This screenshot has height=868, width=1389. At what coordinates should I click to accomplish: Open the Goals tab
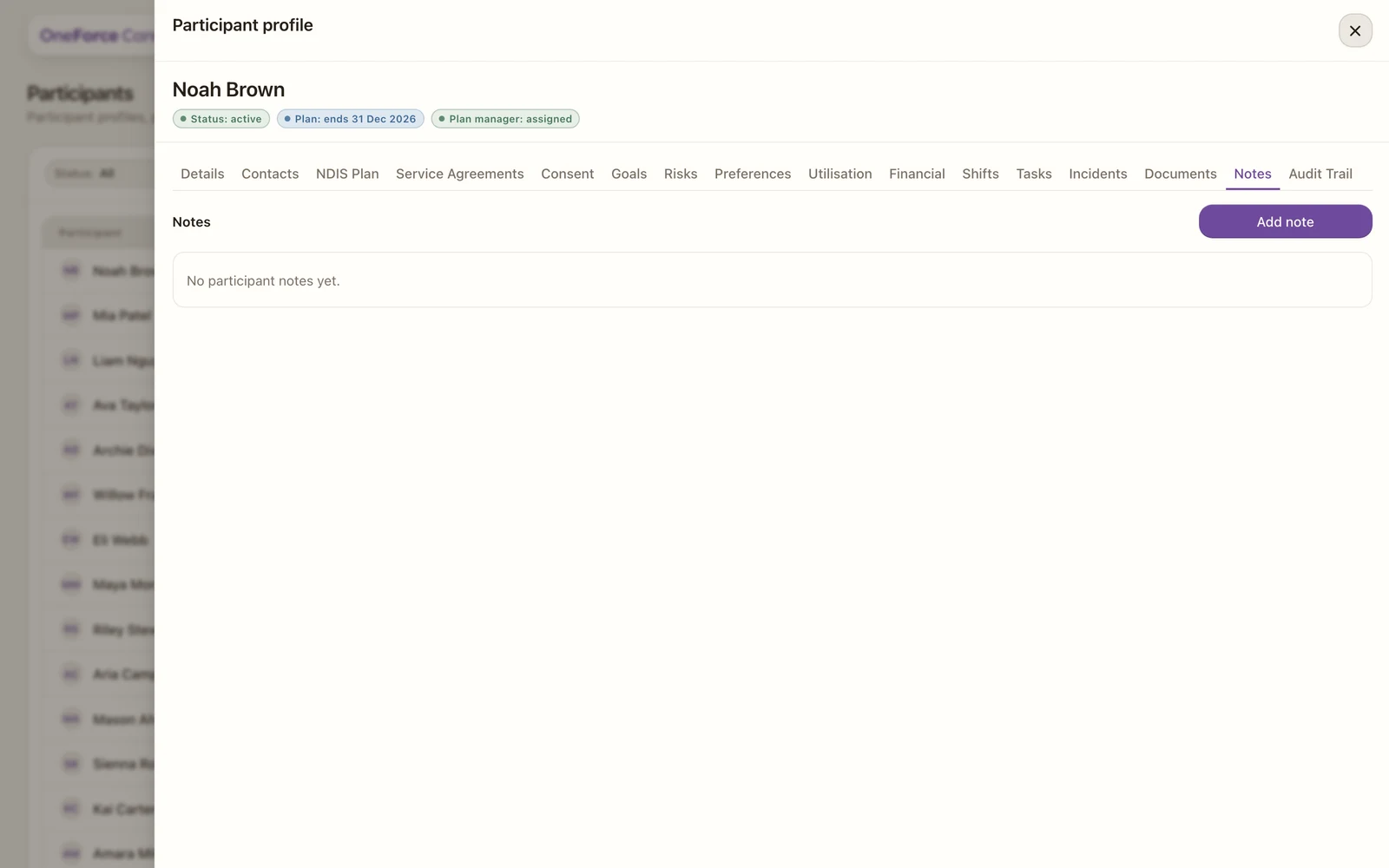click(x=629, y=174)
